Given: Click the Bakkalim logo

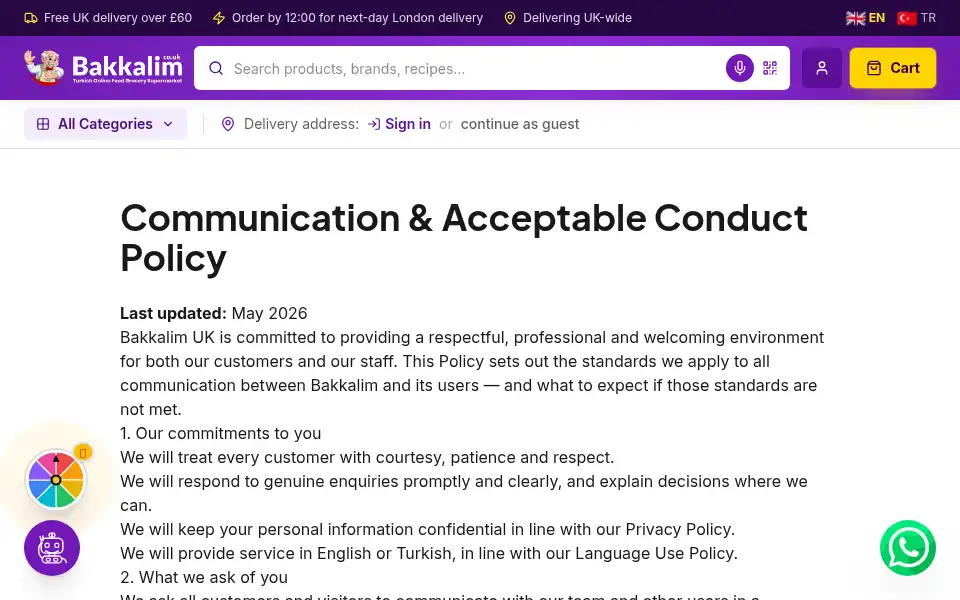Looking at the screenshot, I should pyautogui.click(x=103, y=68).
